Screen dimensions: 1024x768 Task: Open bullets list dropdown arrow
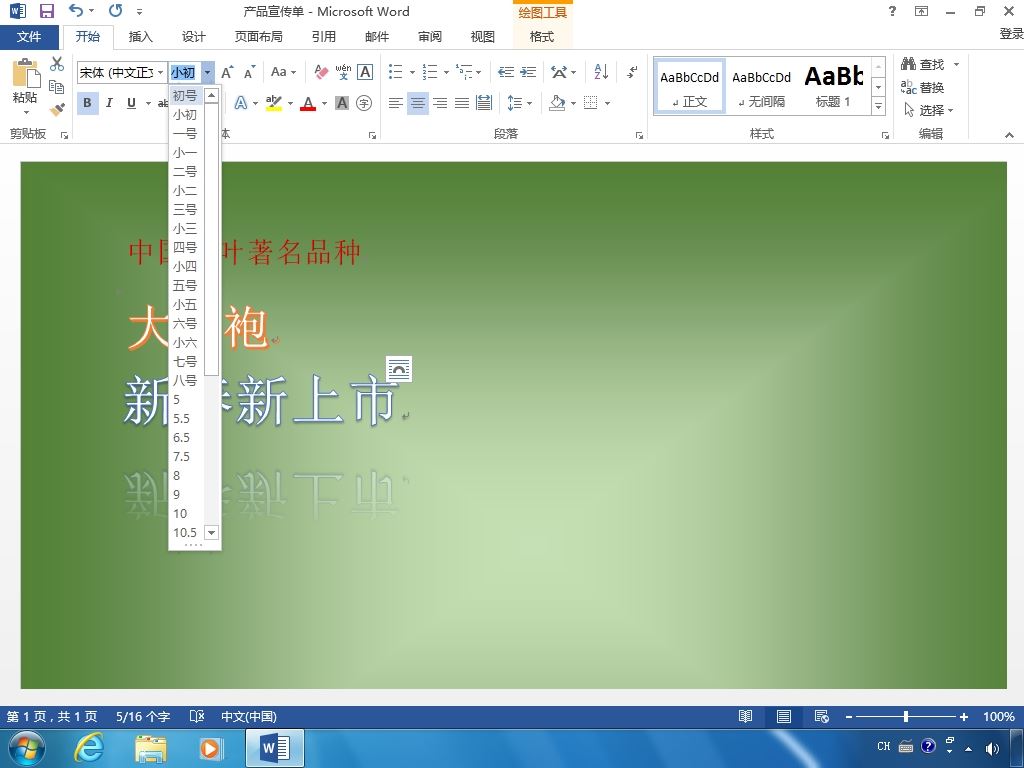coord(412,72)
